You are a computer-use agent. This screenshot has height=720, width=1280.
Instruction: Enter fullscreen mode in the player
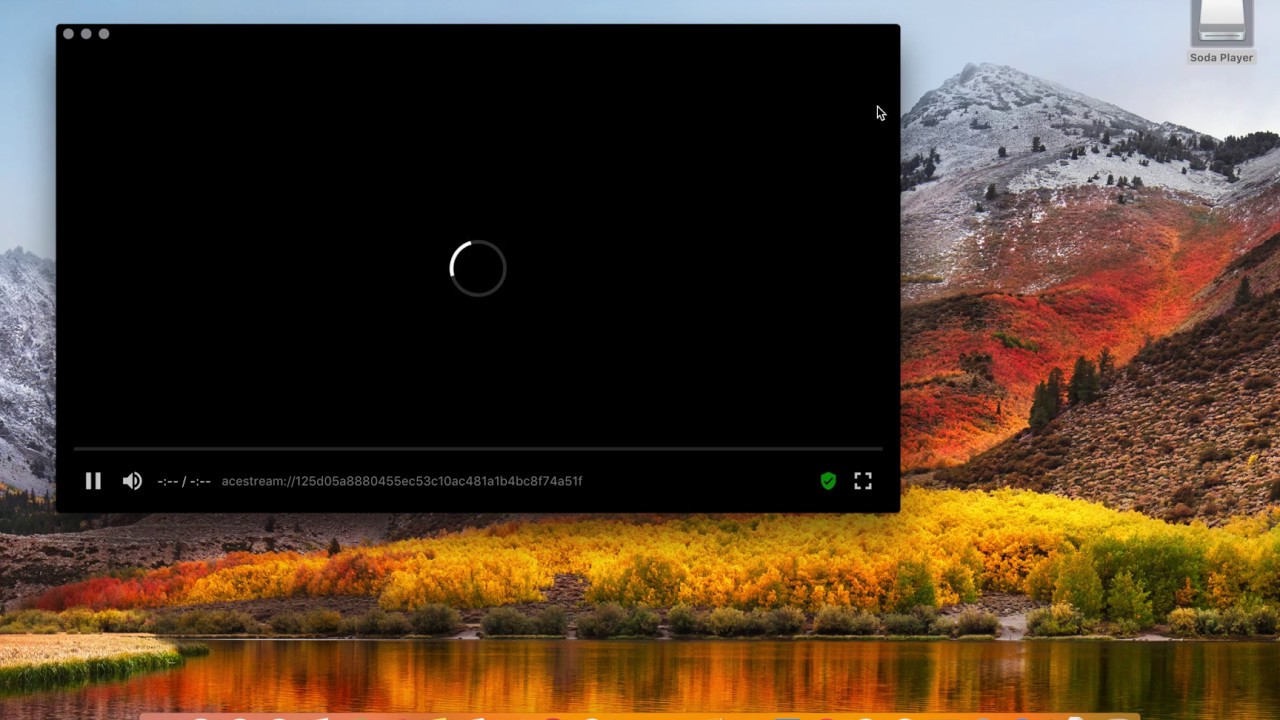pyautogui.click(x=863, y=481)
